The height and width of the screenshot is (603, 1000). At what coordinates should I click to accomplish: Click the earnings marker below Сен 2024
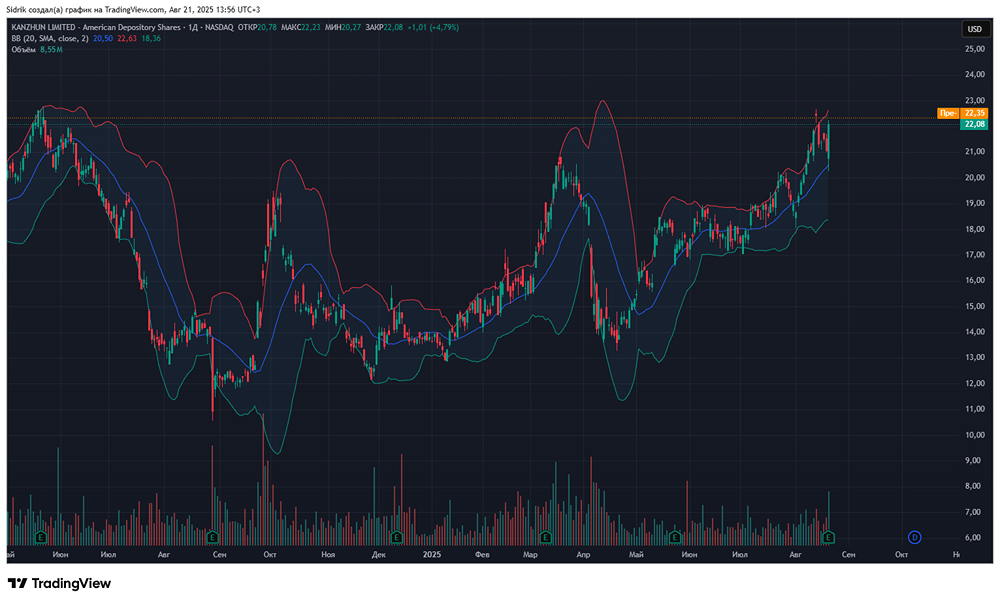(x=211, y=537)
